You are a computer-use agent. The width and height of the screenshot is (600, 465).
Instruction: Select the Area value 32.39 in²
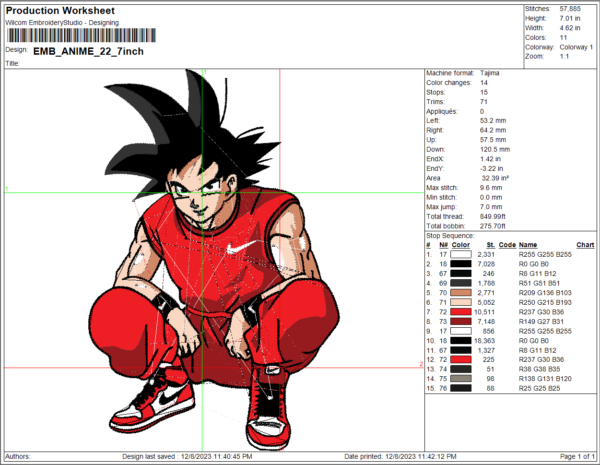495,178
